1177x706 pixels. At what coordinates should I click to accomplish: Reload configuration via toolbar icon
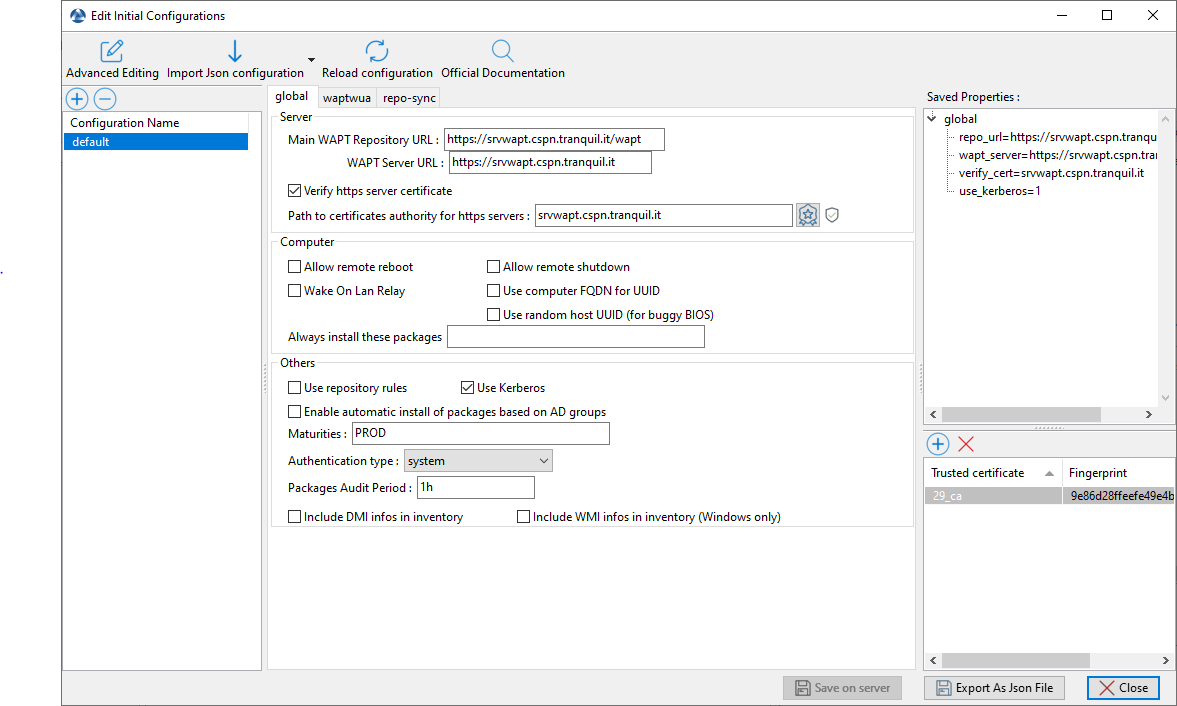tap(377, 51)
